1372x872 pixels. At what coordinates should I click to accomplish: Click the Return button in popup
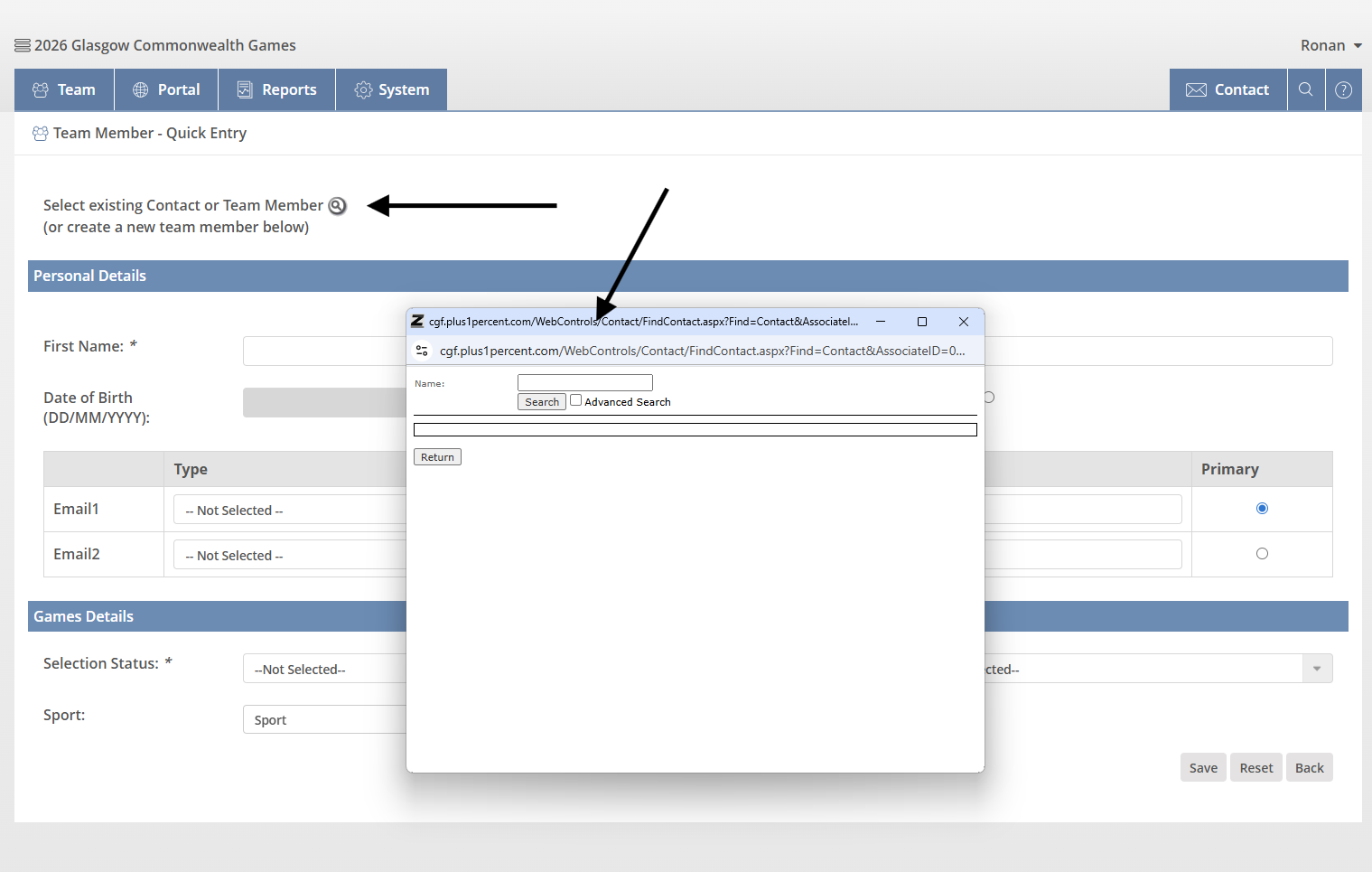click(437, 457)
